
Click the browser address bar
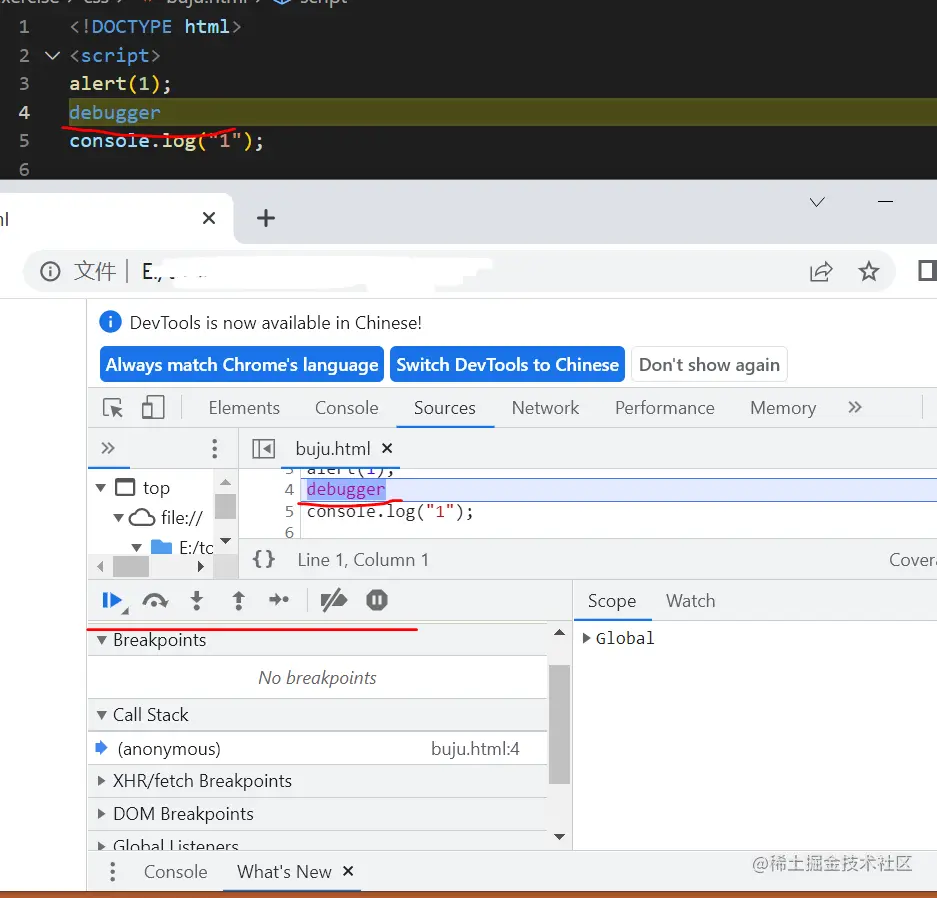pyautogui.click(x=460, y=272)
